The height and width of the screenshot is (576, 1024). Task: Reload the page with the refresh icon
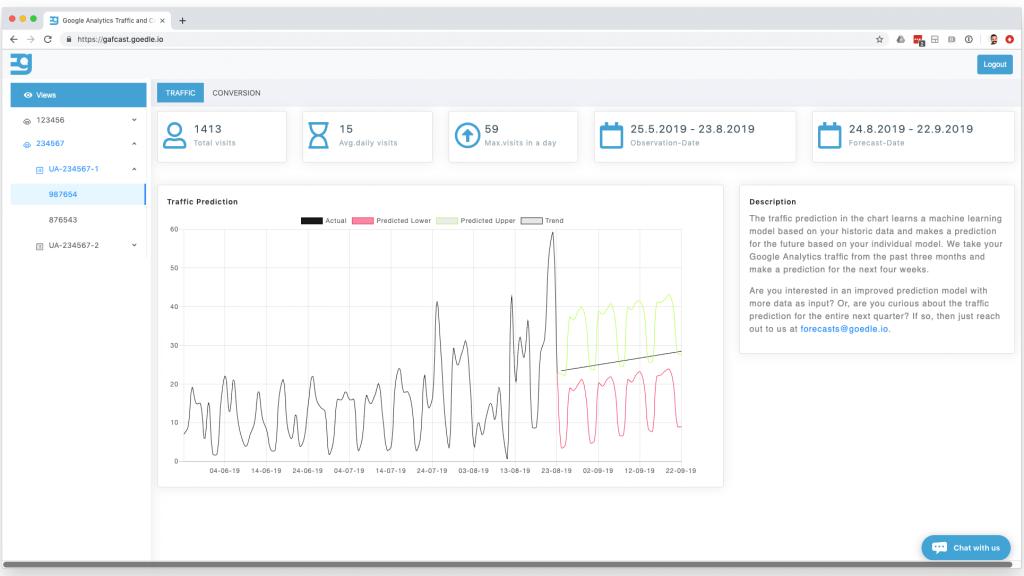coord(48,39)
